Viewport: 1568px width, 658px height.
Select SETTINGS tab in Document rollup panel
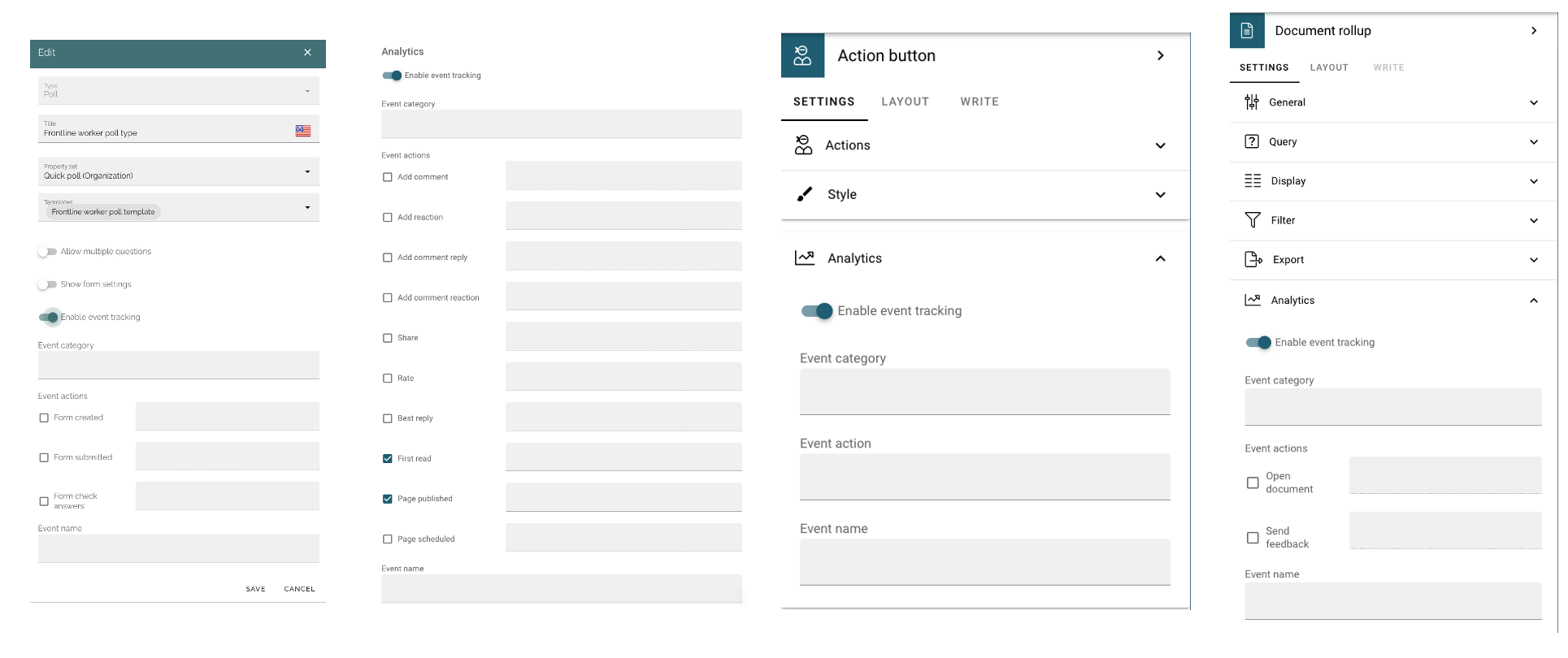pyautogui.click(x=1264, y=67)
